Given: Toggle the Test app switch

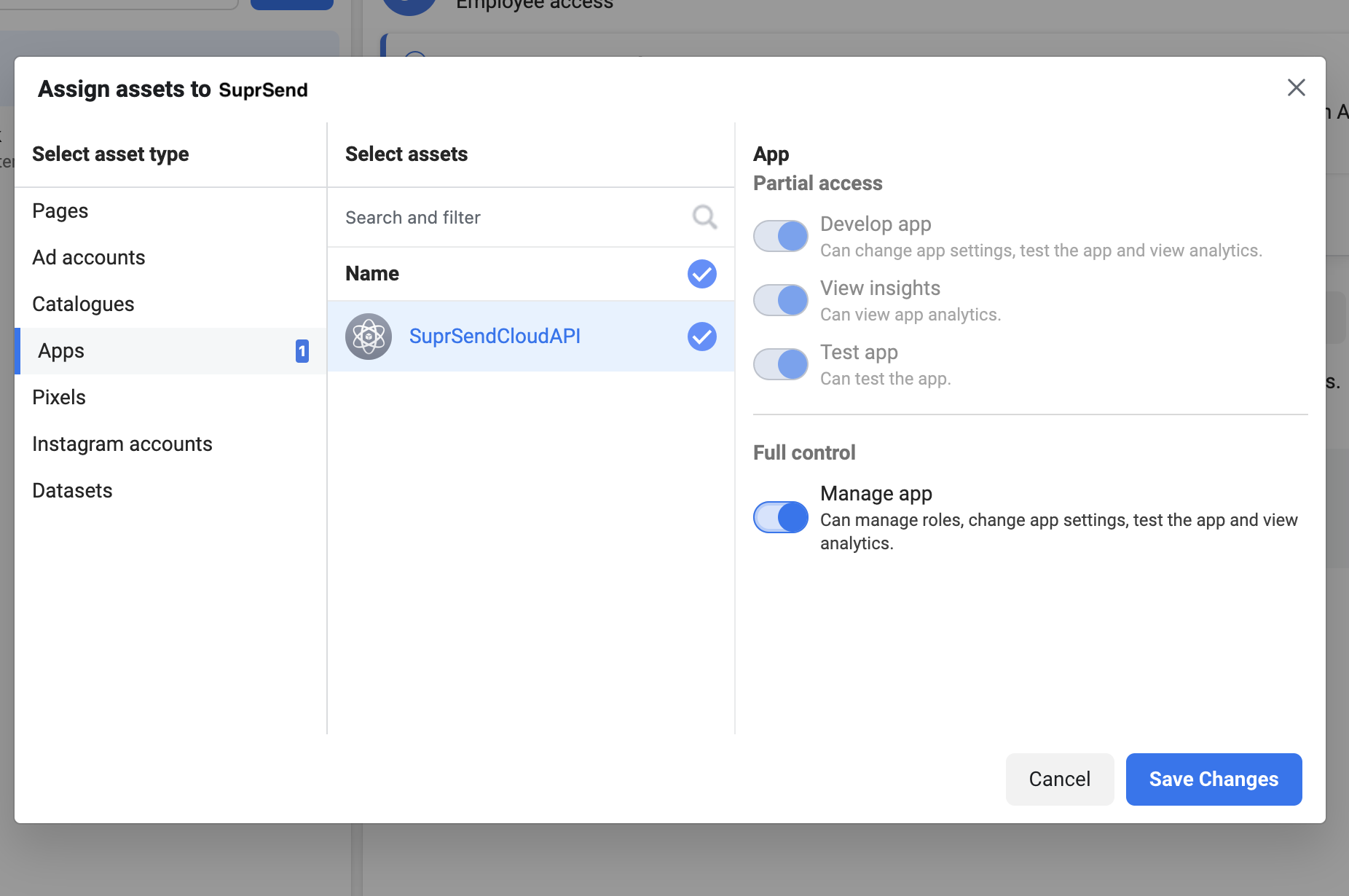Looking at the screenshot, I should 781,364.
